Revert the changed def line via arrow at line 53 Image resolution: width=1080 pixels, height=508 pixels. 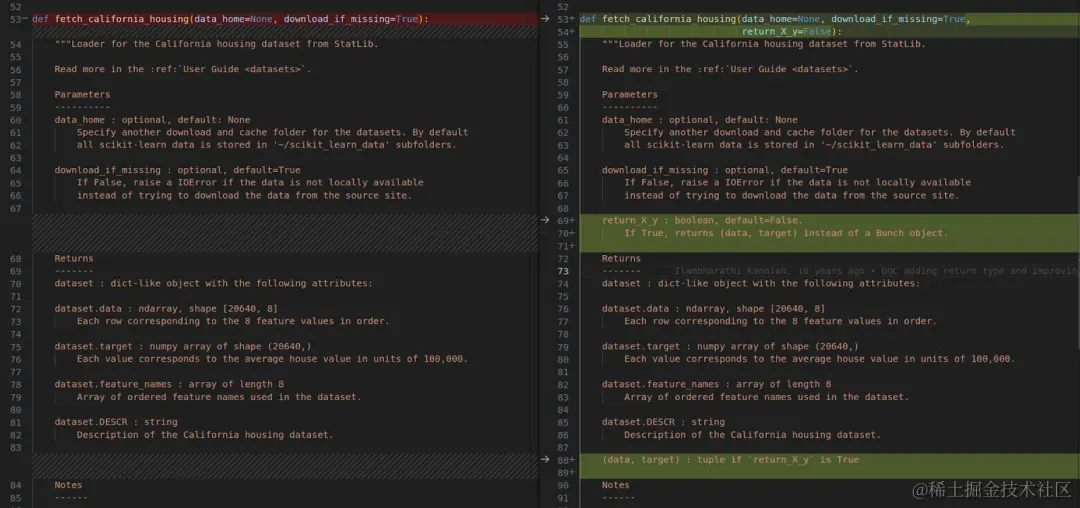546,19
